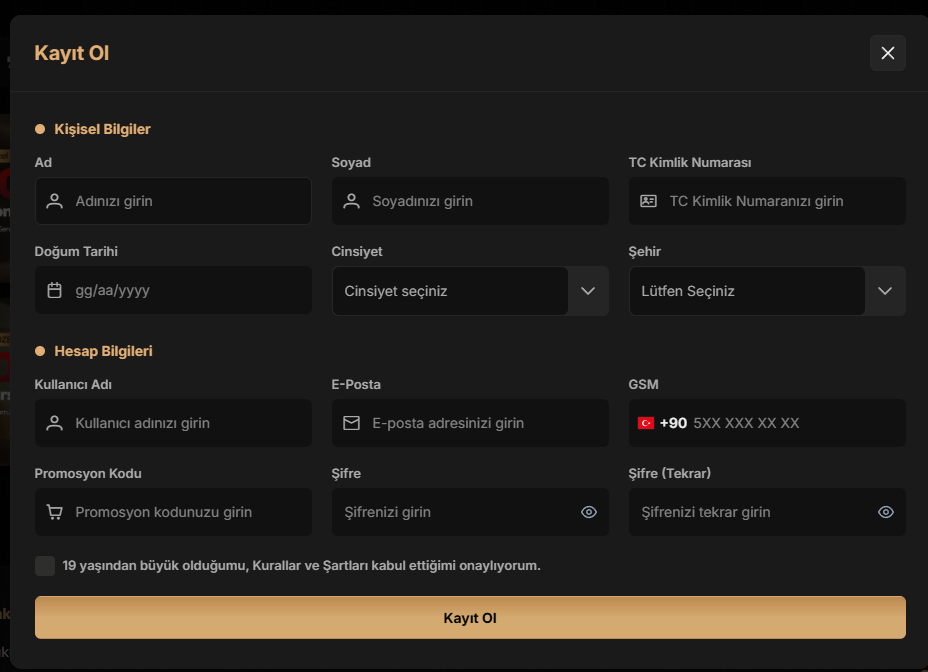Show password with the Şifre eye icon
The width and height of the screenshot is (928, 672).
(589, 512)
